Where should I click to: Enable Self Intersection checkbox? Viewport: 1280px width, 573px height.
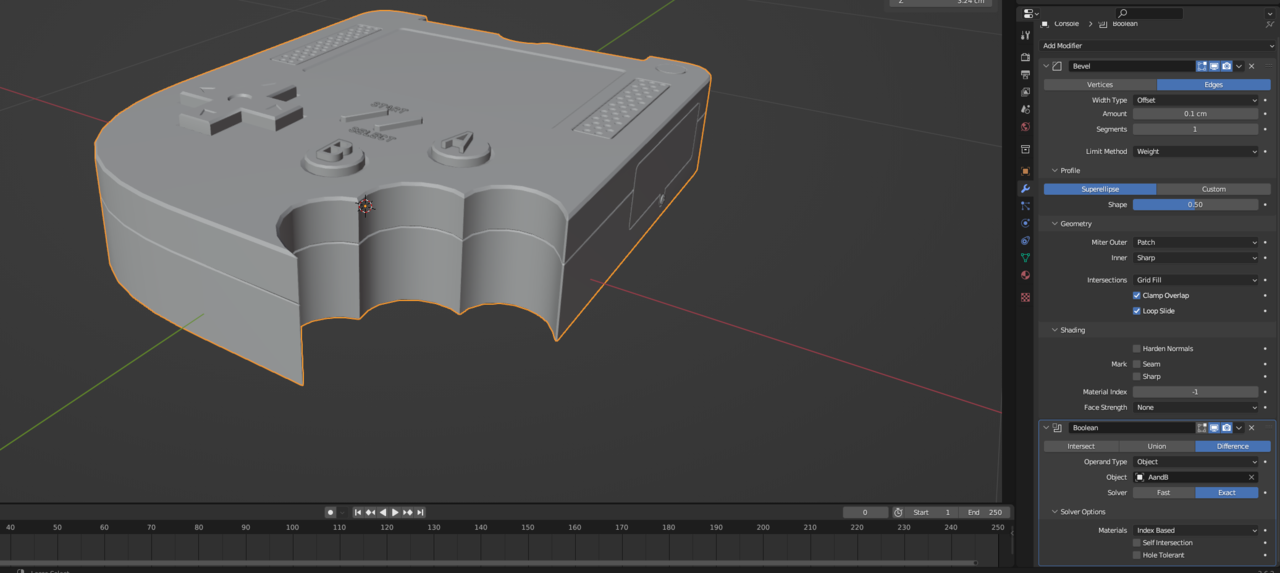[1137, 543]
